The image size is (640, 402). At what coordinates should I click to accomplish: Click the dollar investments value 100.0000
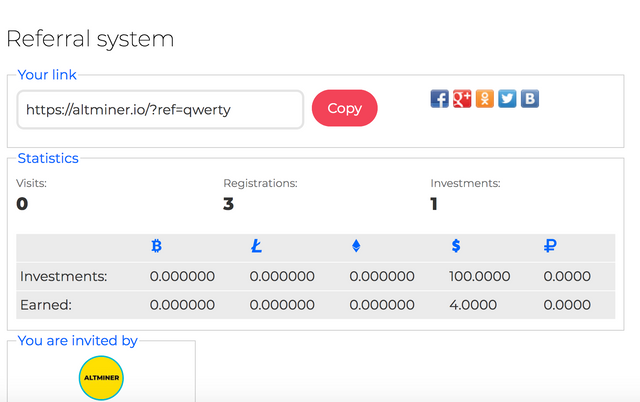[x=480, y=276]
